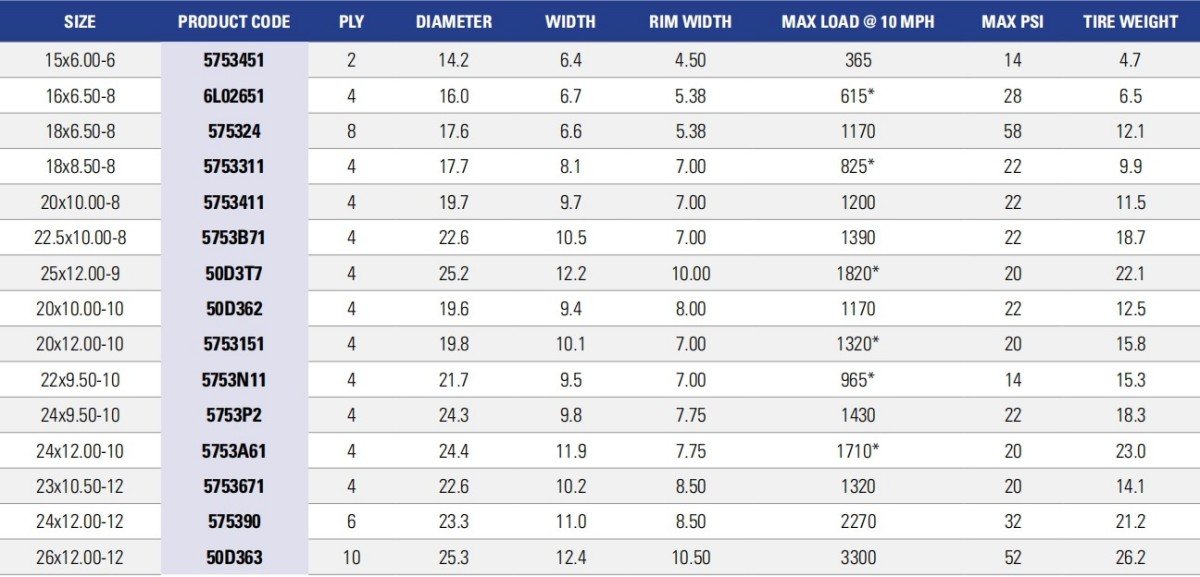
Task: Select product code 50D3T7
Action: click(234, 274)
